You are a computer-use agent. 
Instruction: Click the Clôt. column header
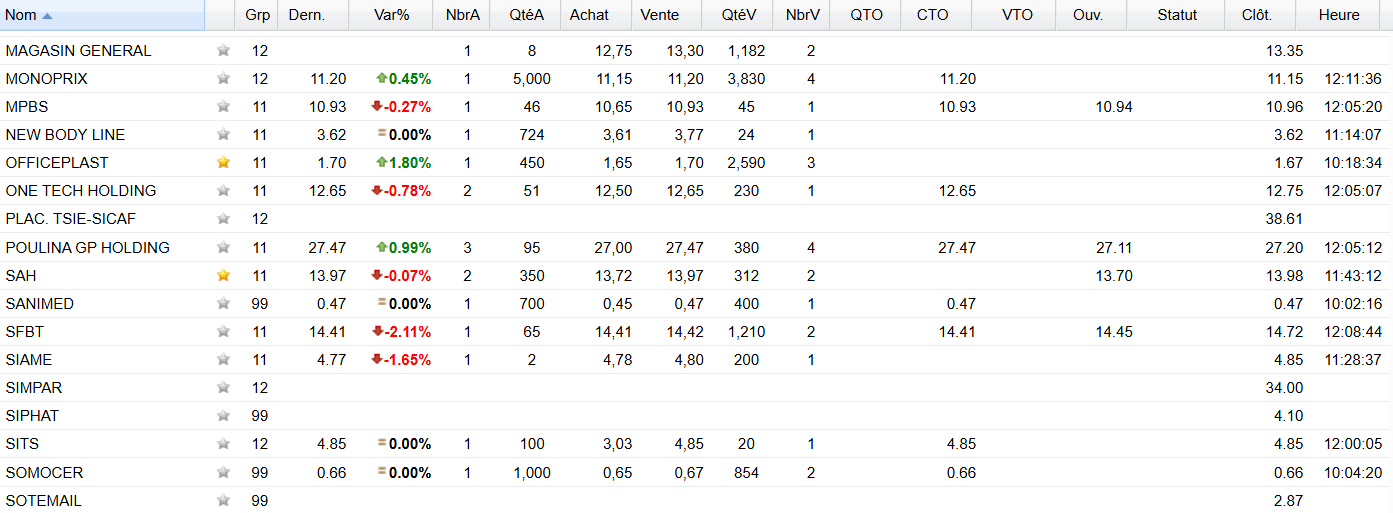[1257, 15]
